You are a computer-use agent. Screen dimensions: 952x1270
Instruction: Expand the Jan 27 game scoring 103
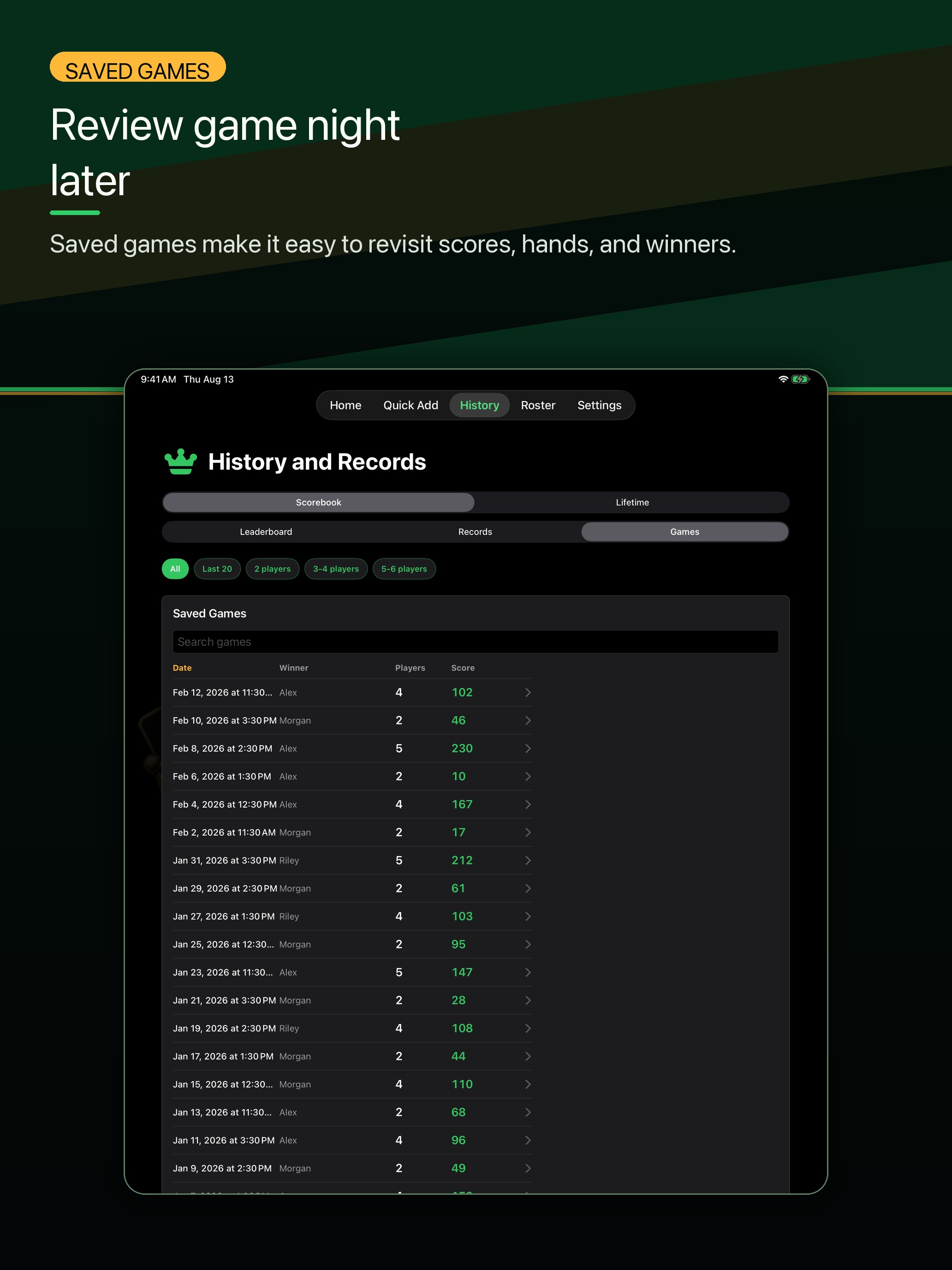pos(527,917)
